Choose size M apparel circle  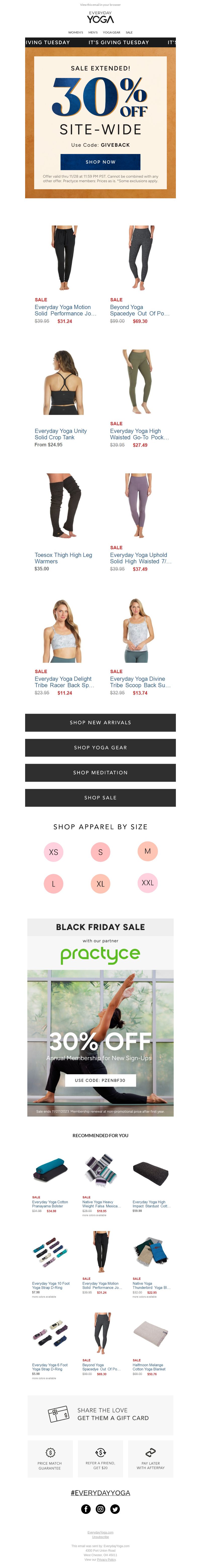coord(147,851)
